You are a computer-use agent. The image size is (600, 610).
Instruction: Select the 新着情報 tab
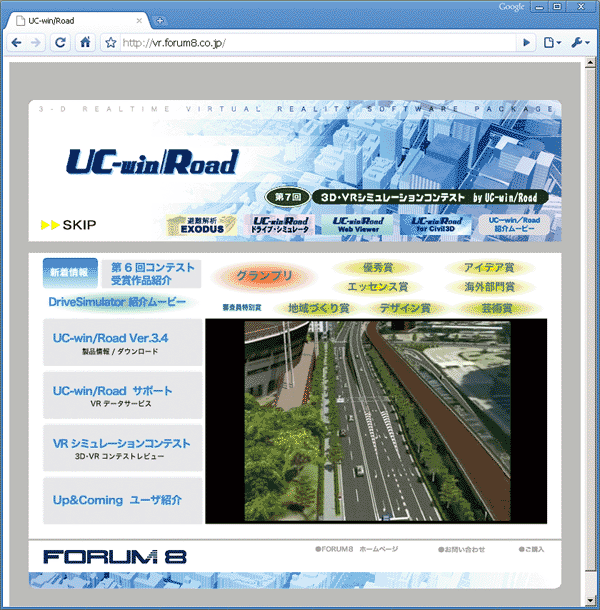click(70, 273)
